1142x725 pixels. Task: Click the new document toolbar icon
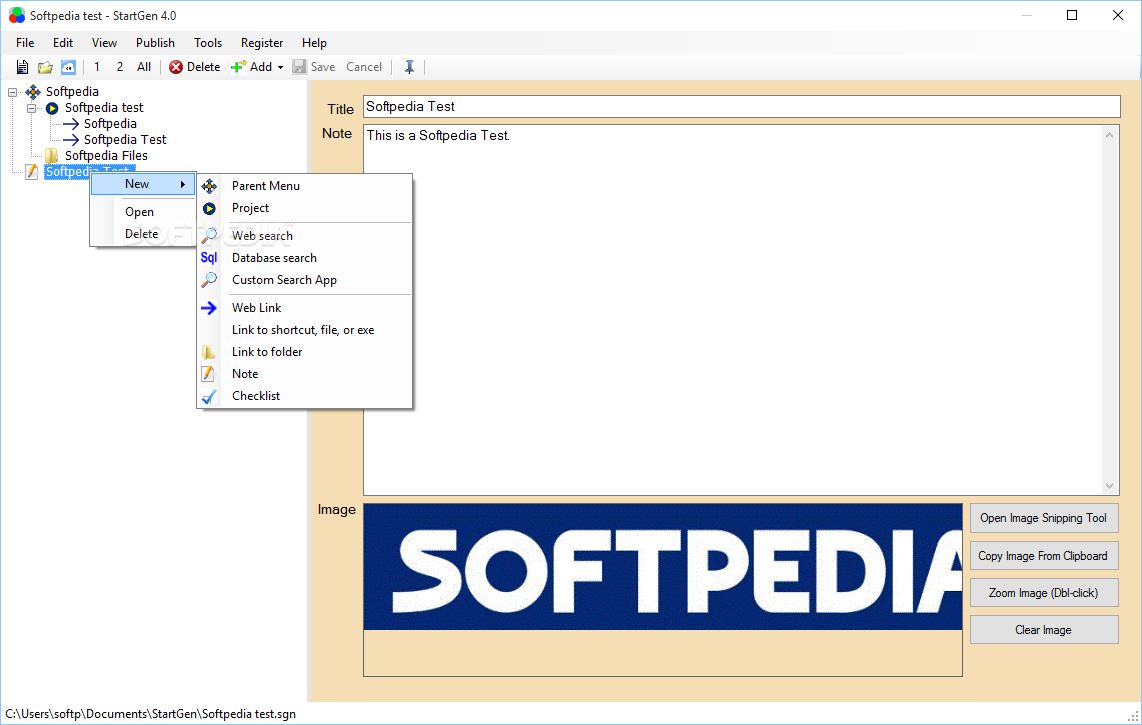pyautogui.click(x=23, y=67)
